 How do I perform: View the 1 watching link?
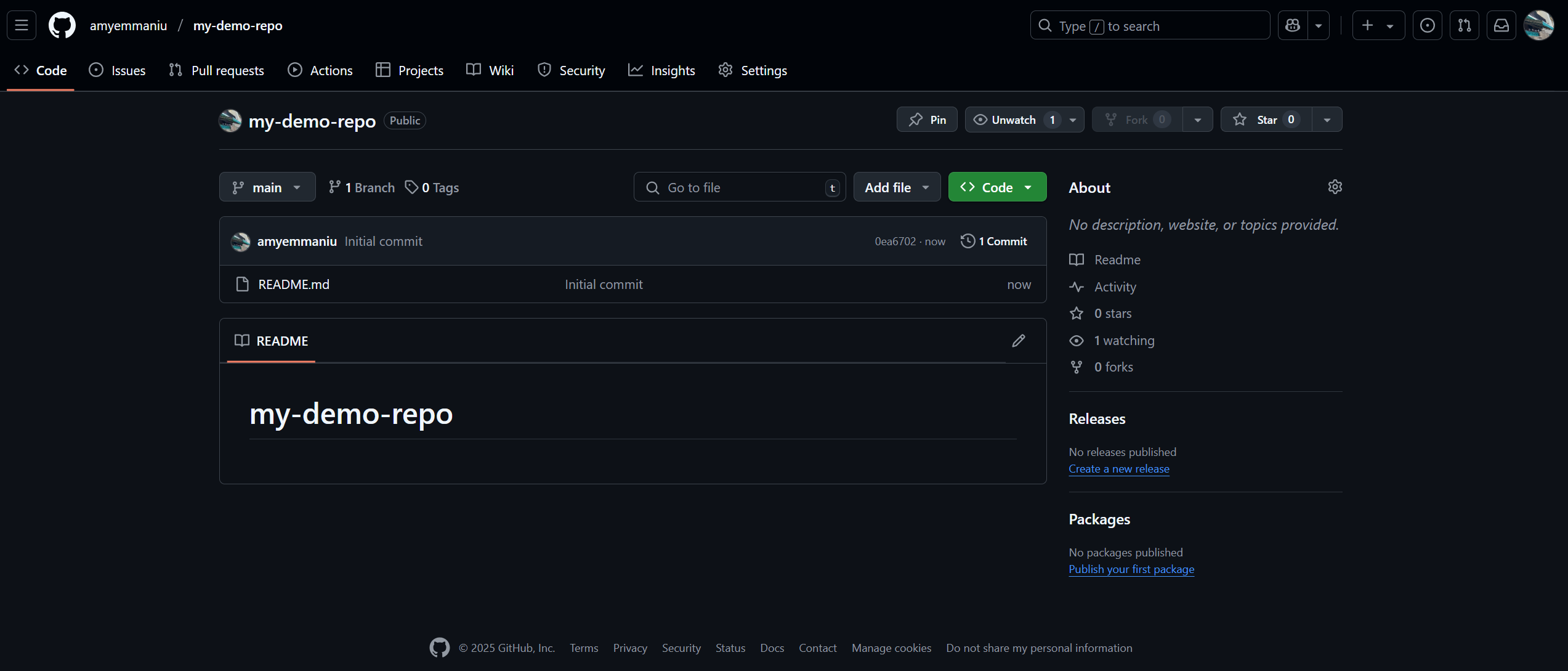[x=1112, y=341]
